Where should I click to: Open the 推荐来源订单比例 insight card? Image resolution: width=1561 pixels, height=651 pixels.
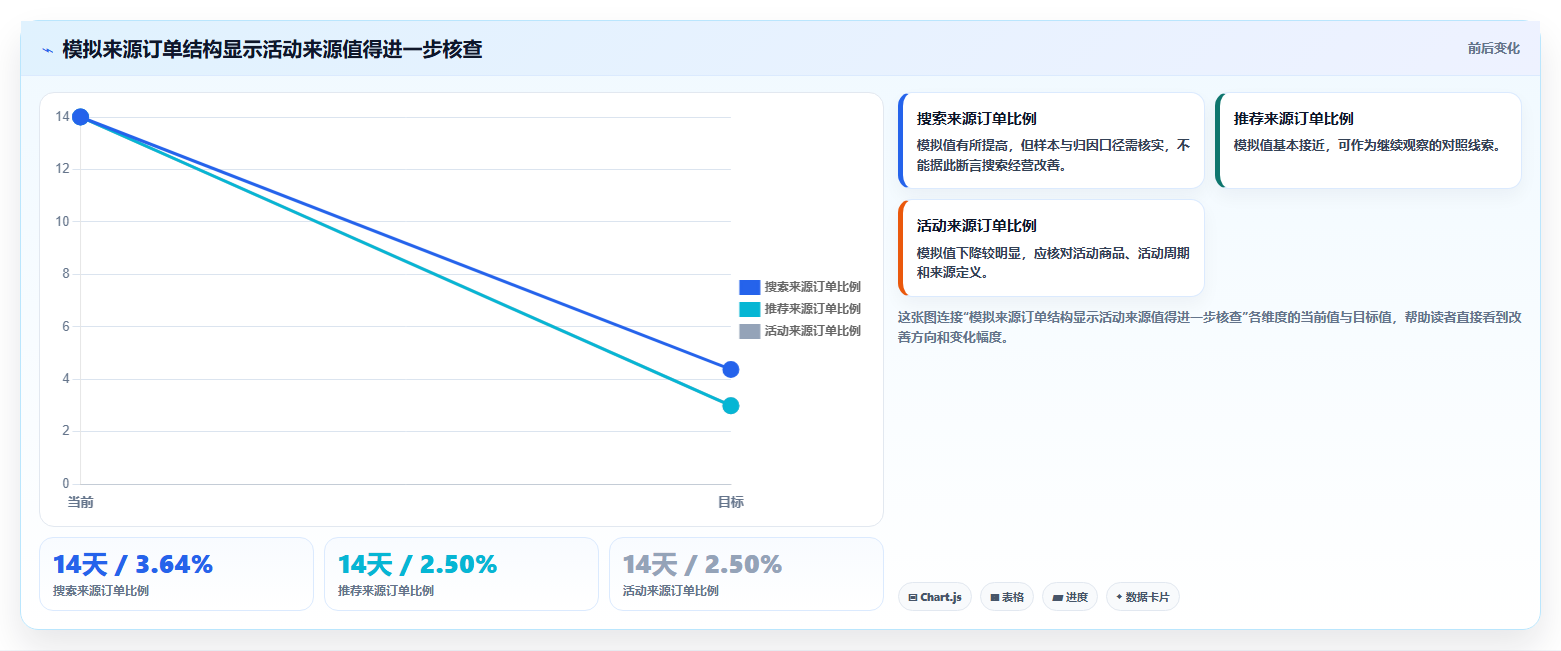point(1368,141)
